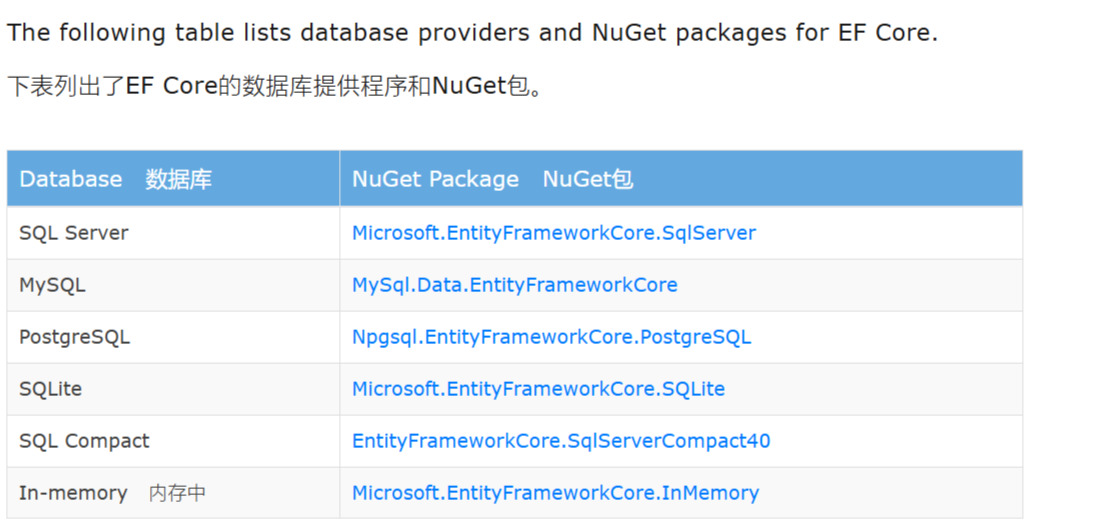Click the Microsoft.EntityFrameworkCore.SQLite link
The height and width of the screenshot is (529, 1104).
tap(538, 389)
